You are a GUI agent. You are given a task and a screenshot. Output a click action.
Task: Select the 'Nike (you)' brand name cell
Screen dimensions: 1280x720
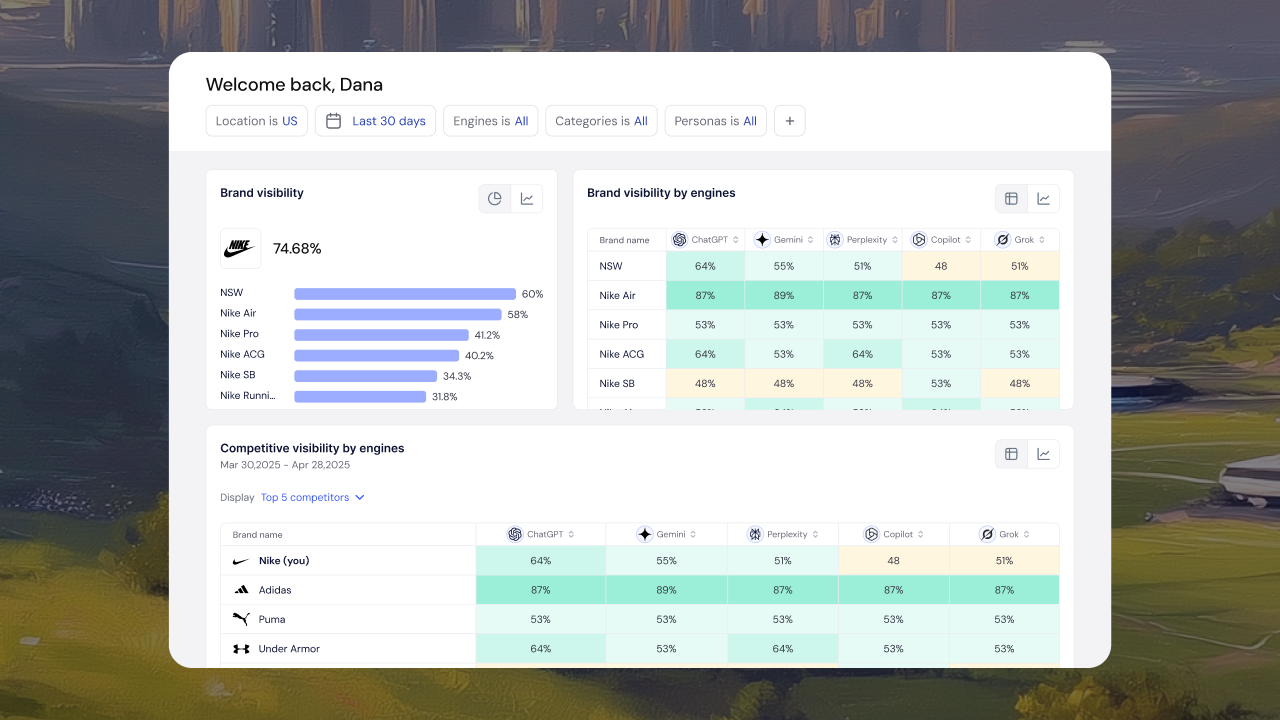pos(348,561)
